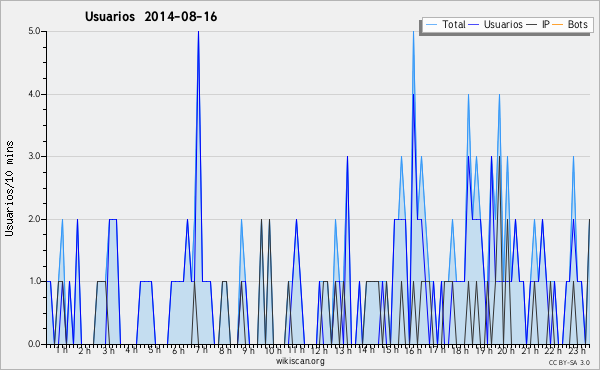Click the 'wikiscan.org' label below the chart
Screen dimensions: 600x370
click(x=300, y=361)
